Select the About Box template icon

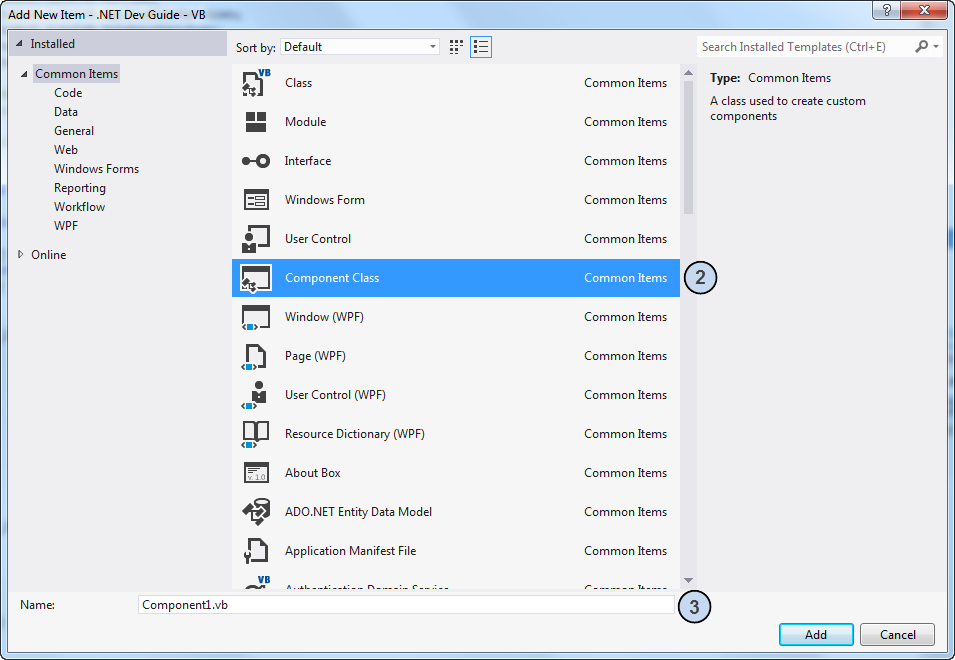[x=256, y=473]
